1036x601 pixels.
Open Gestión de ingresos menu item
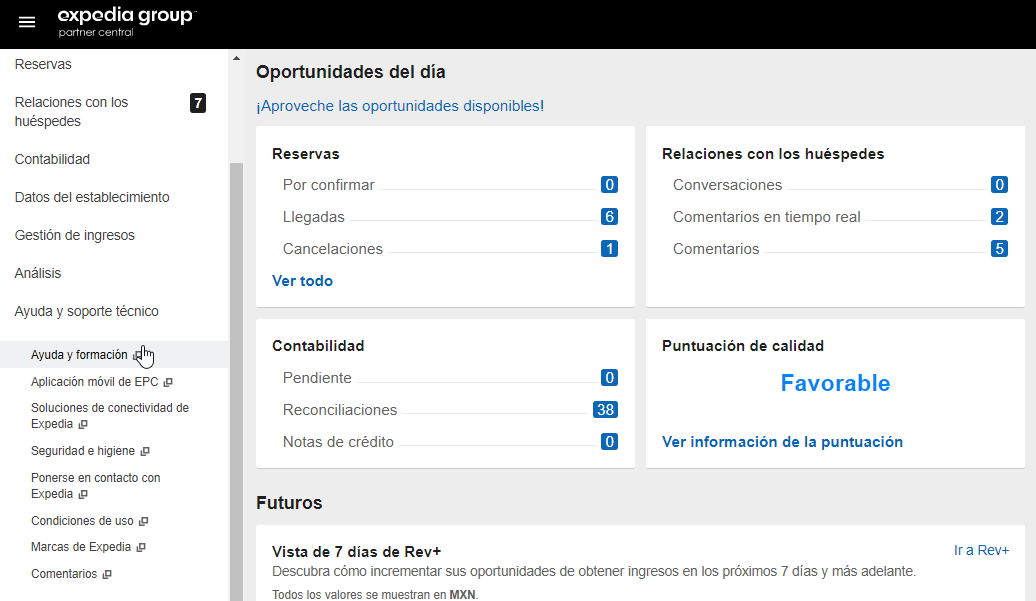pyautogui.click(x=74, y=235)
